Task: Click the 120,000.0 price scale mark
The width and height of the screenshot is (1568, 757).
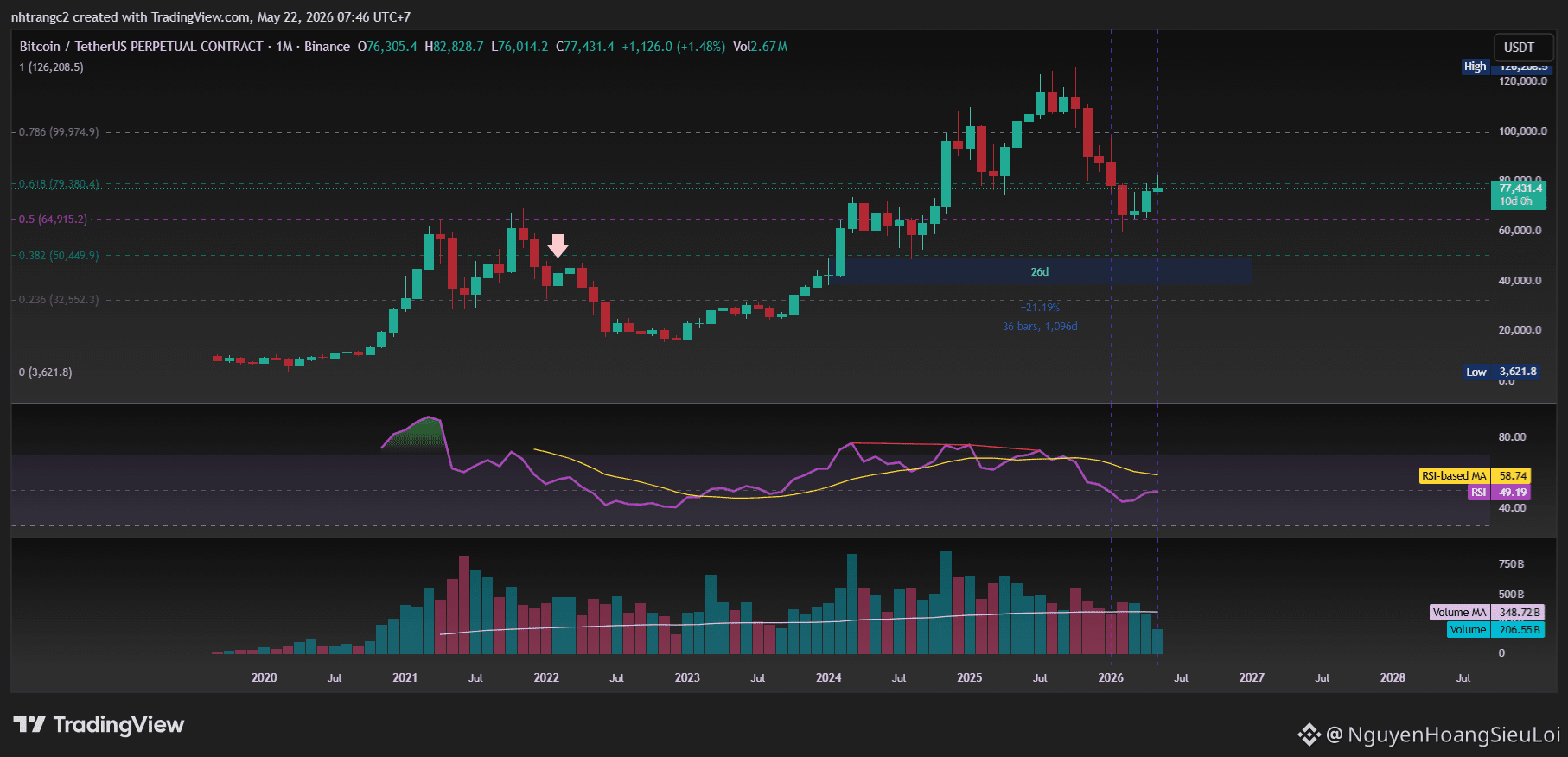Action: 1523,81
